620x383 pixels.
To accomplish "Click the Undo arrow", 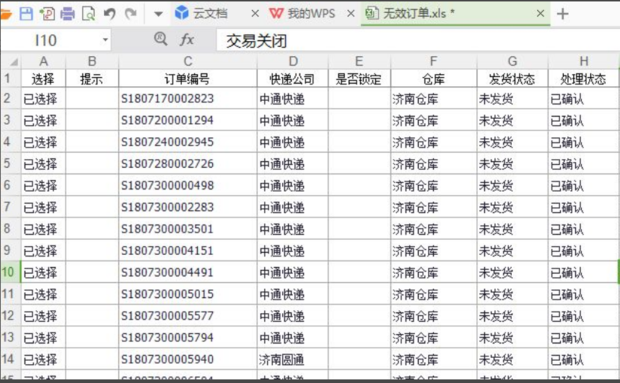I will (x=110, y=14).
